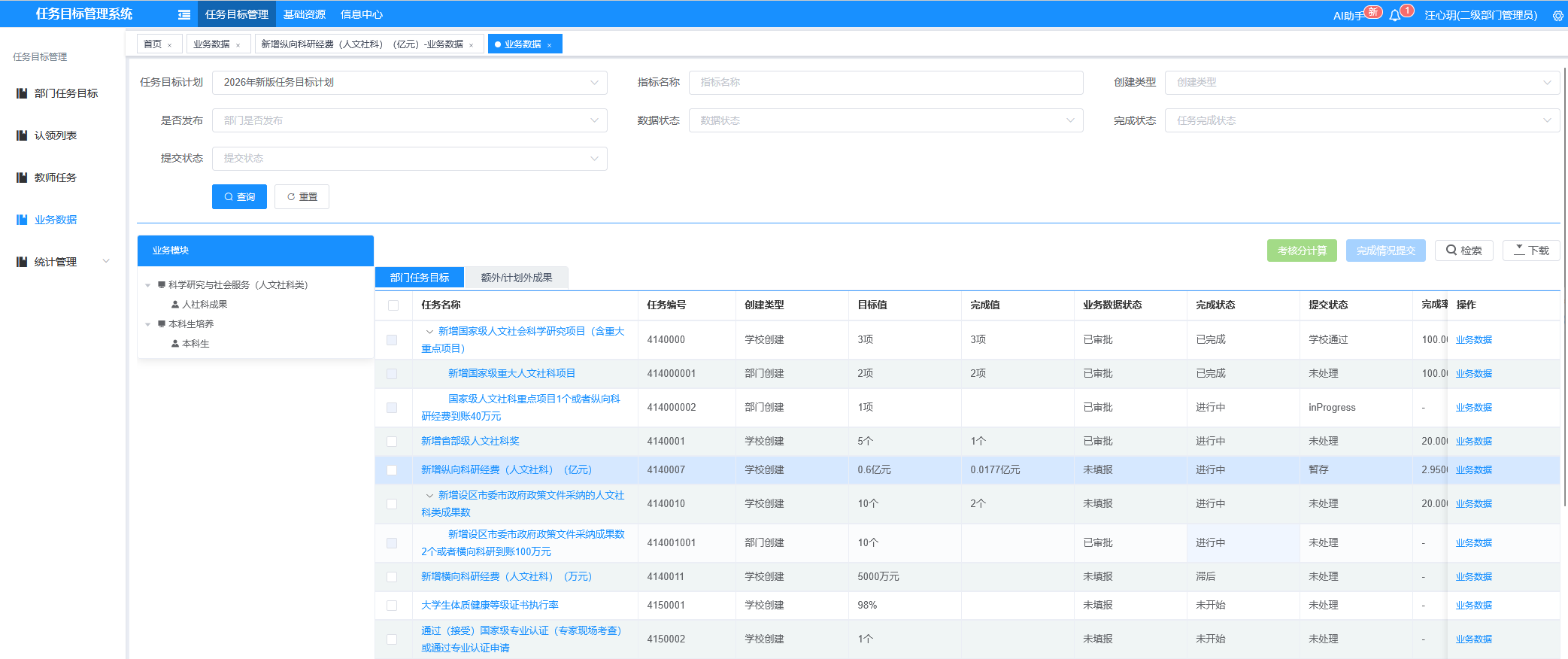Open 业务数据 link for row 4140011

click(x=1473, y=577)
